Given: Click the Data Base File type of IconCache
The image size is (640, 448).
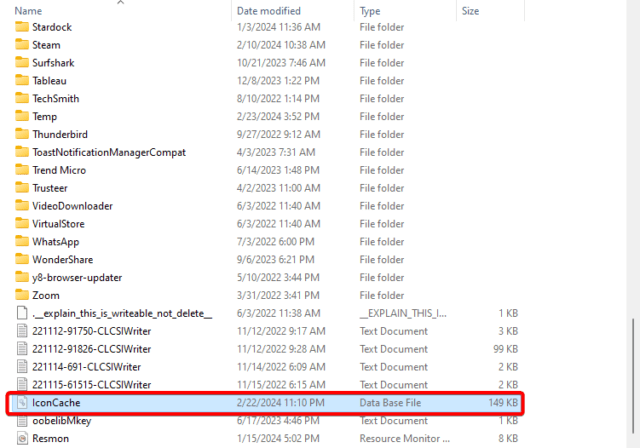Looking at the screenshot, I should point(390,403).
